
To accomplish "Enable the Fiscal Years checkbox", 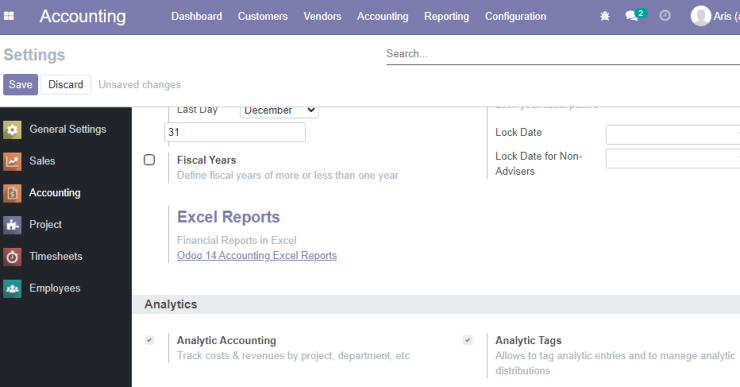I will 149,160.
